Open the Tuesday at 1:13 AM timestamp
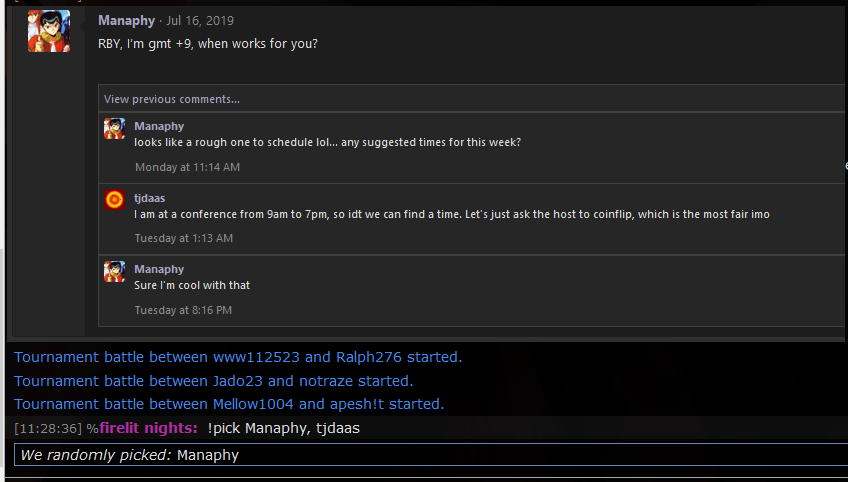 tap(184, 238)
